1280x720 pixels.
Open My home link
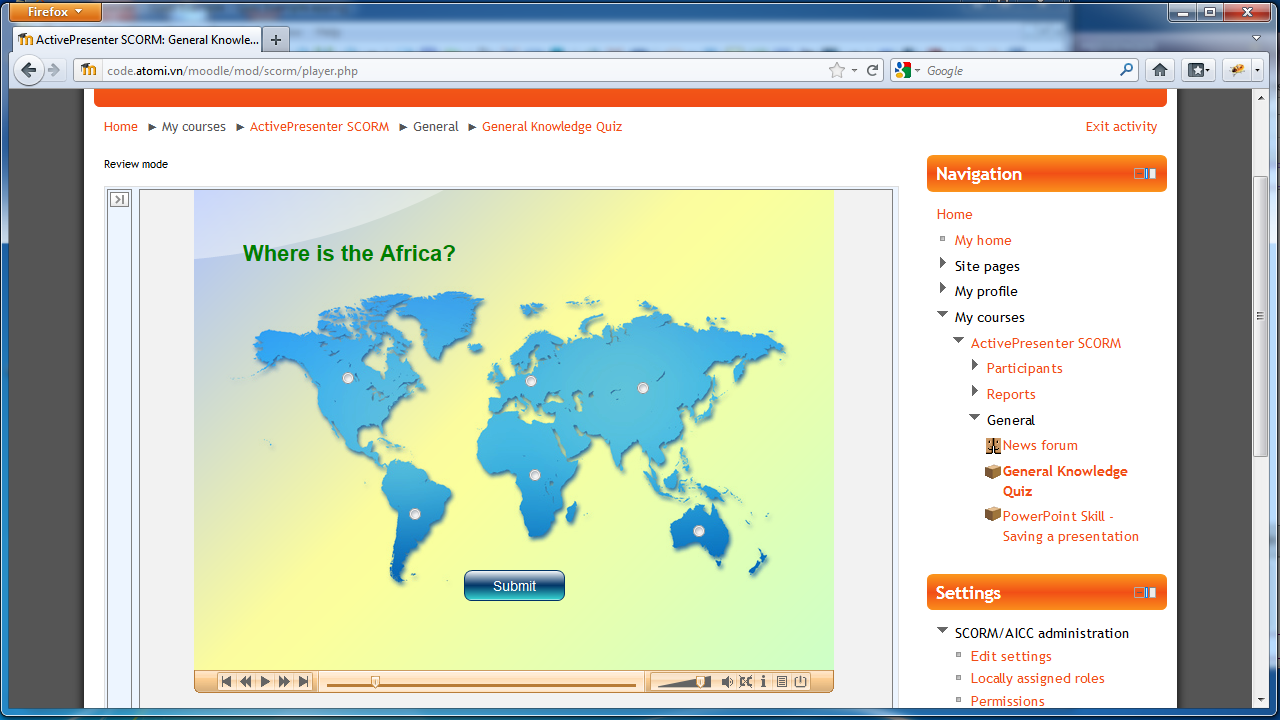pos(983,240)
